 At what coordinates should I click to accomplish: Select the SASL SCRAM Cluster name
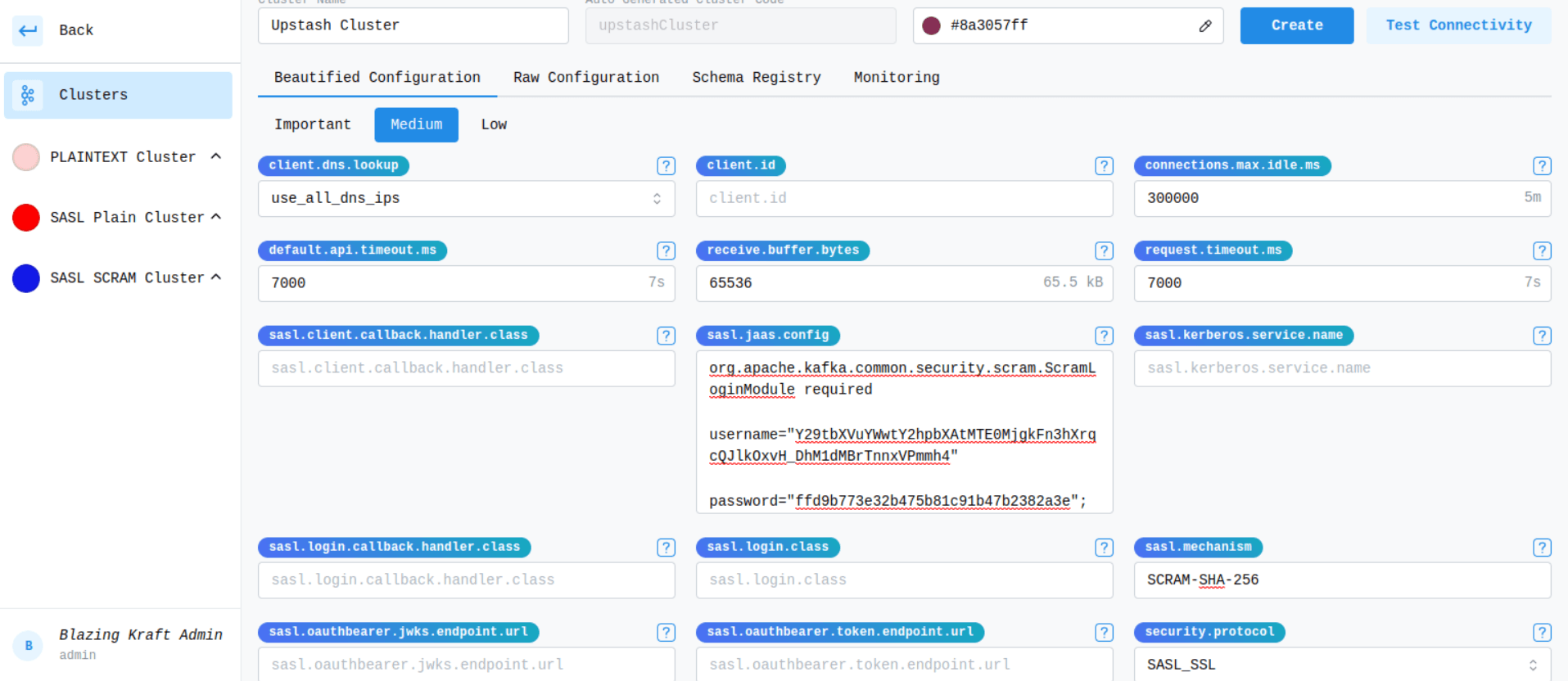(x=127, y=277)
